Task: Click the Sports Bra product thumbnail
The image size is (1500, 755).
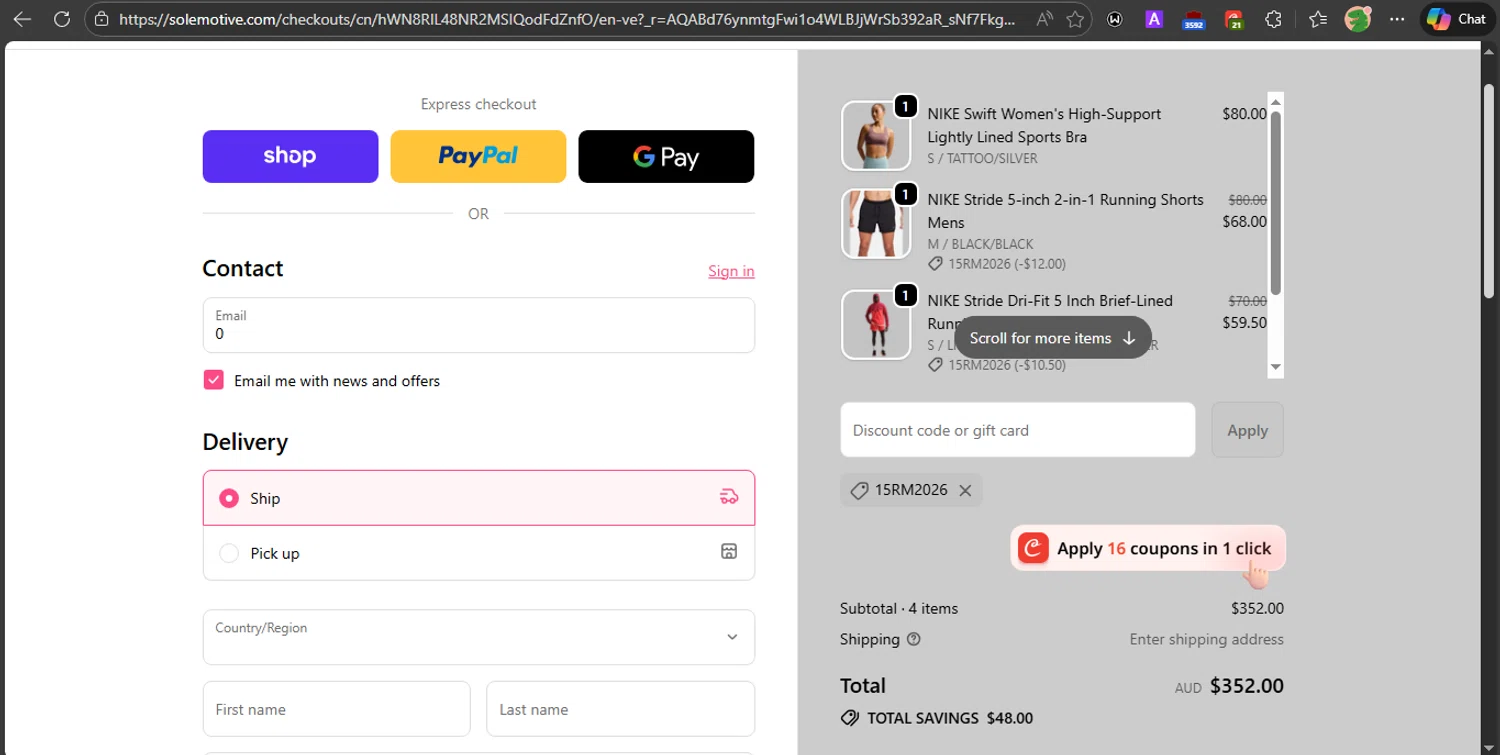Action: click(876, 135)
